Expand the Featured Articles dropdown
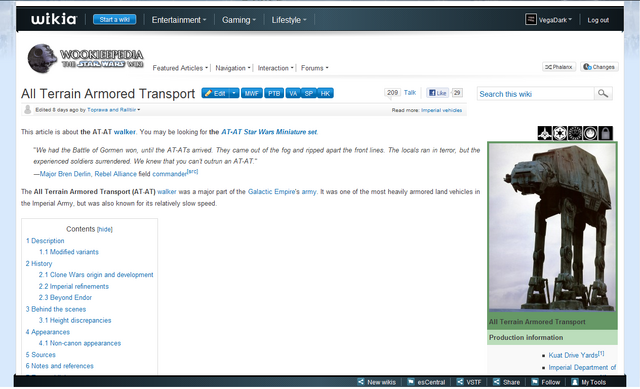 (x=180, y=68)
